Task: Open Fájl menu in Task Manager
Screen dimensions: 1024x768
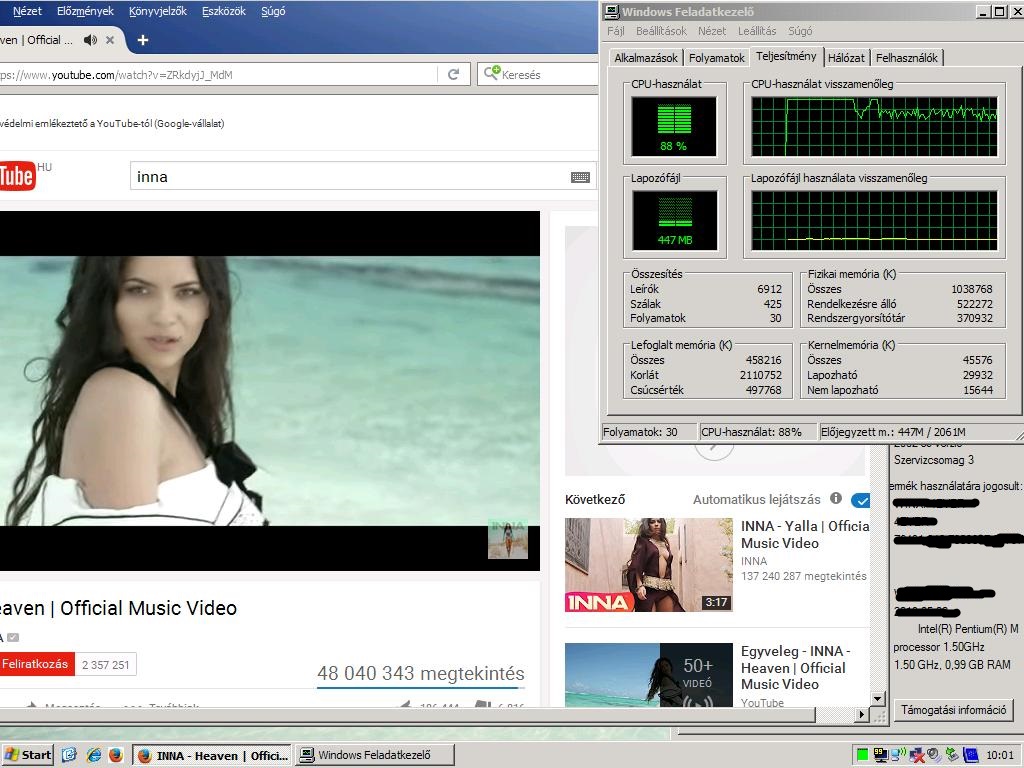Action: [x=615, y=31]
